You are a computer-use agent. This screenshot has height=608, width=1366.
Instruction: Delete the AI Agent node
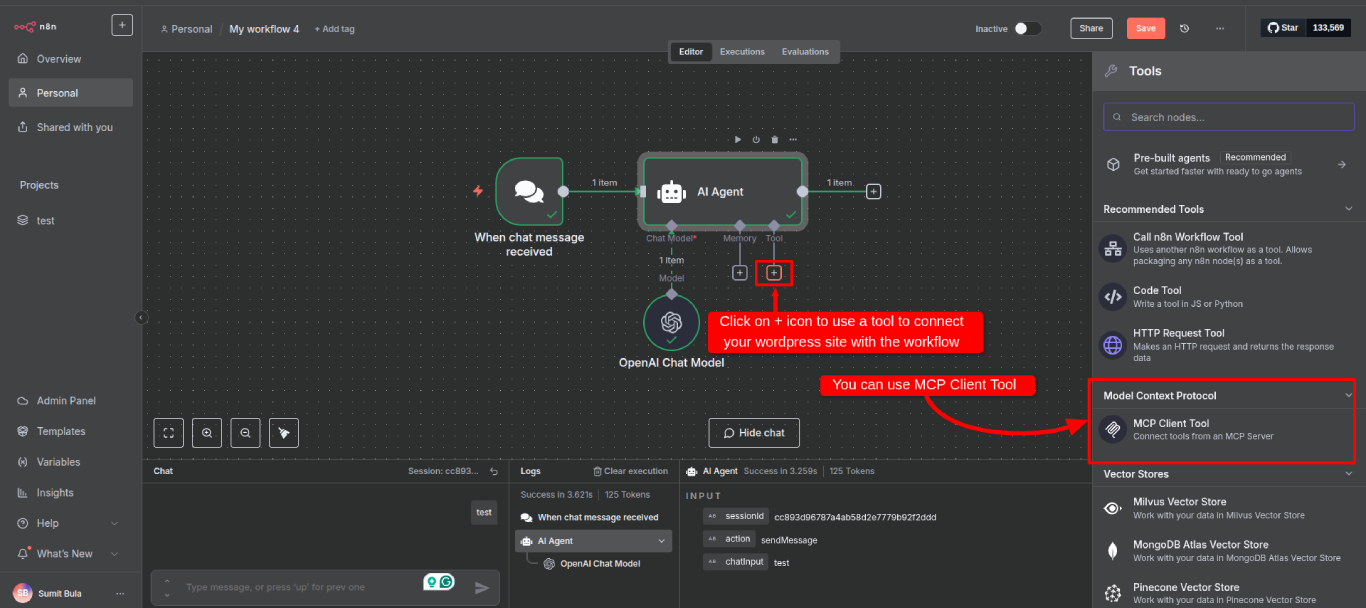click(773, 139)
